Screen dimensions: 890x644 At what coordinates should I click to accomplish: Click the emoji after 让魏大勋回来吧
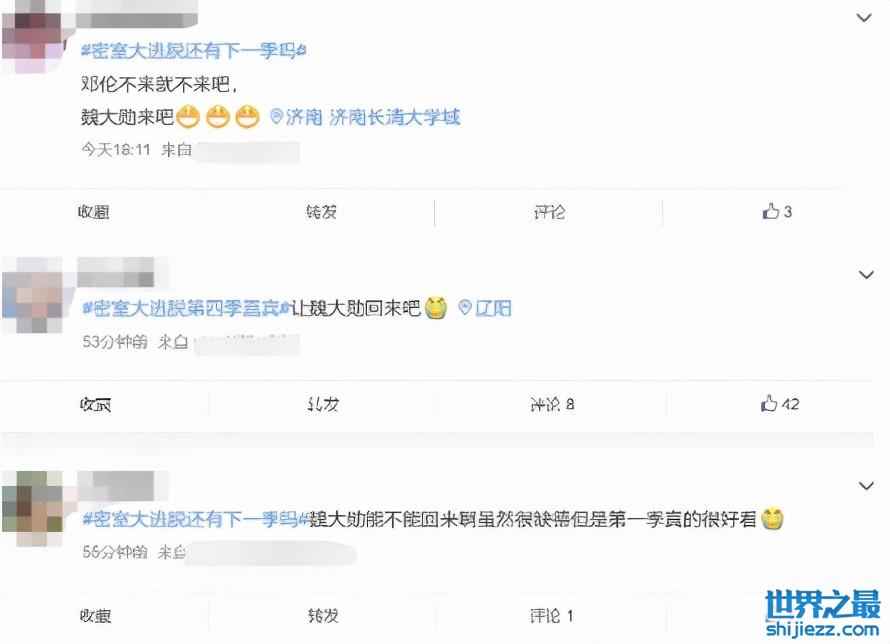[x=436, y=308]
